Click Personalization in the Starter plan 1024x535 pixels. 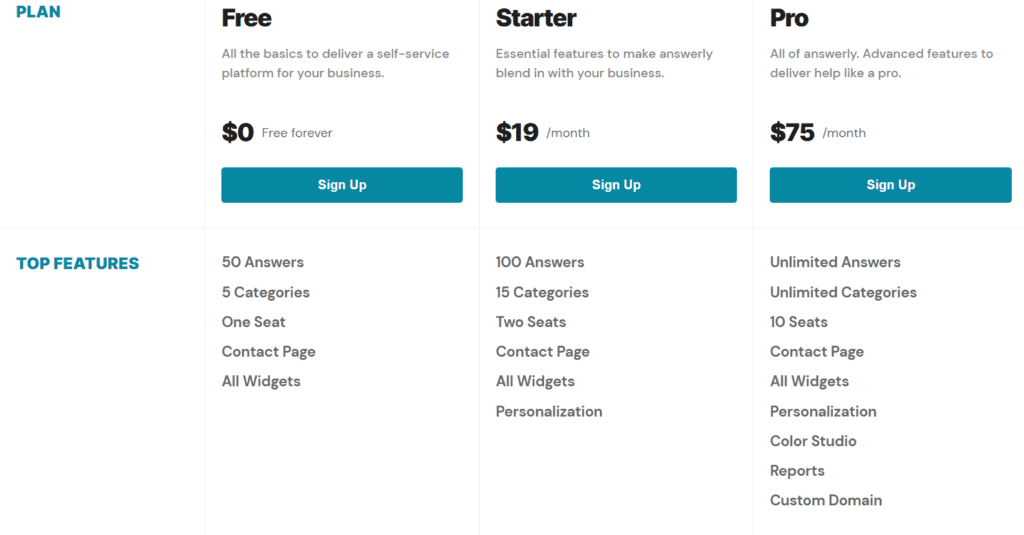(549, 411)
